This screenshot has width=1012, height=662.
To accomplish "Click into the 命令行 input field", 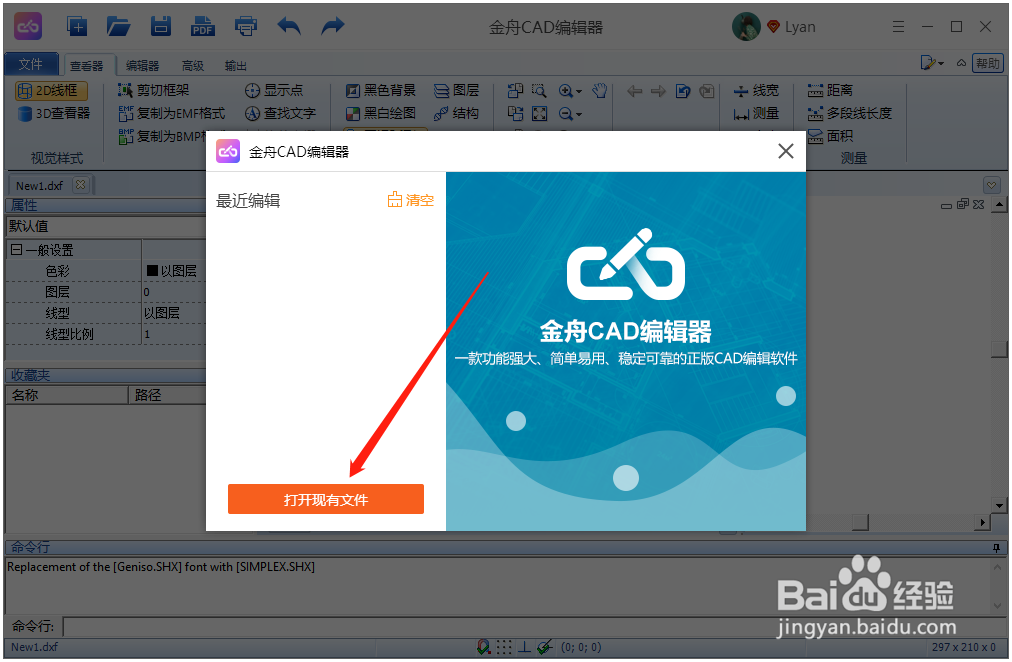I will (532, 626).
